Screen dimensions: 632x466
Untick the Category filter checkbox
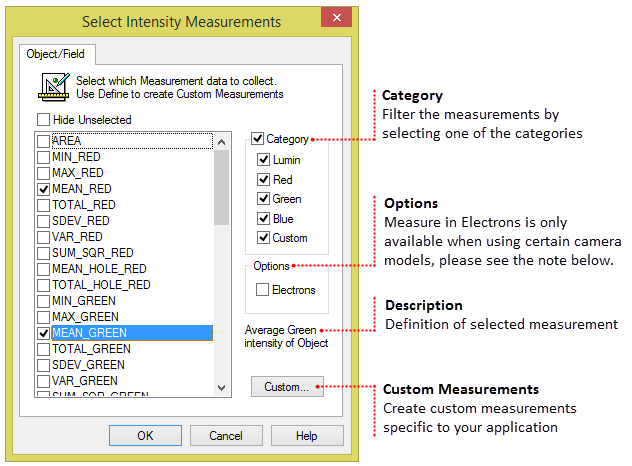tap(258, 139)
